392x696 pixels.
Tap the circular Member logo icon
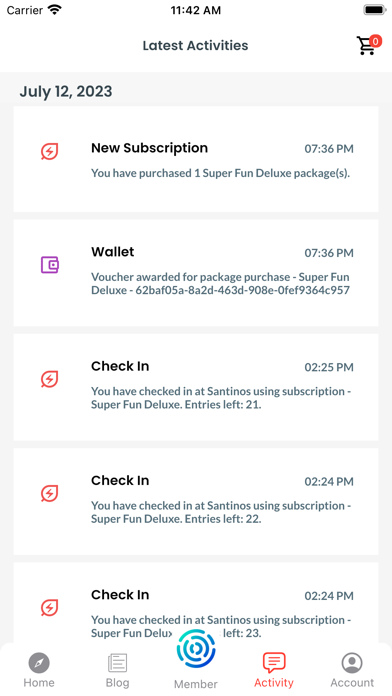click(x=196, y=649)
